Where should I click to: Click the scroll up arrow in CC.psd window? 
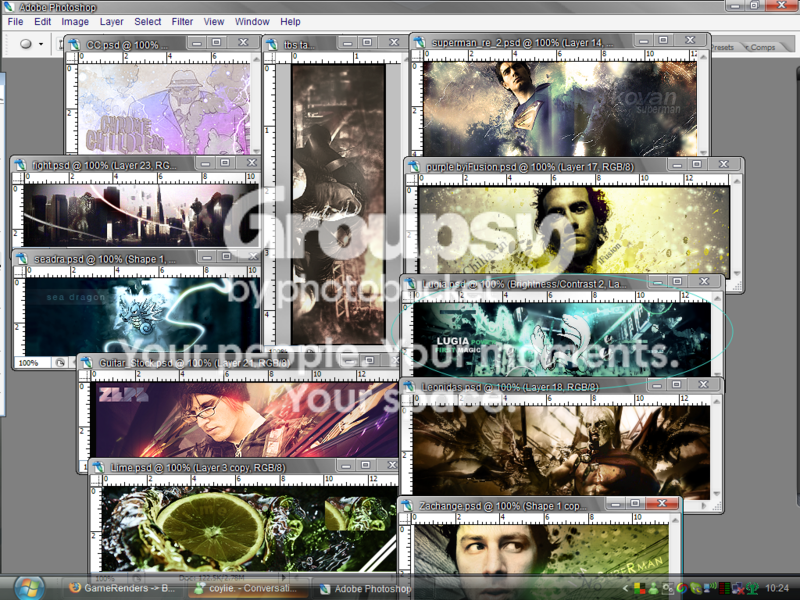(x=256, y=59)
